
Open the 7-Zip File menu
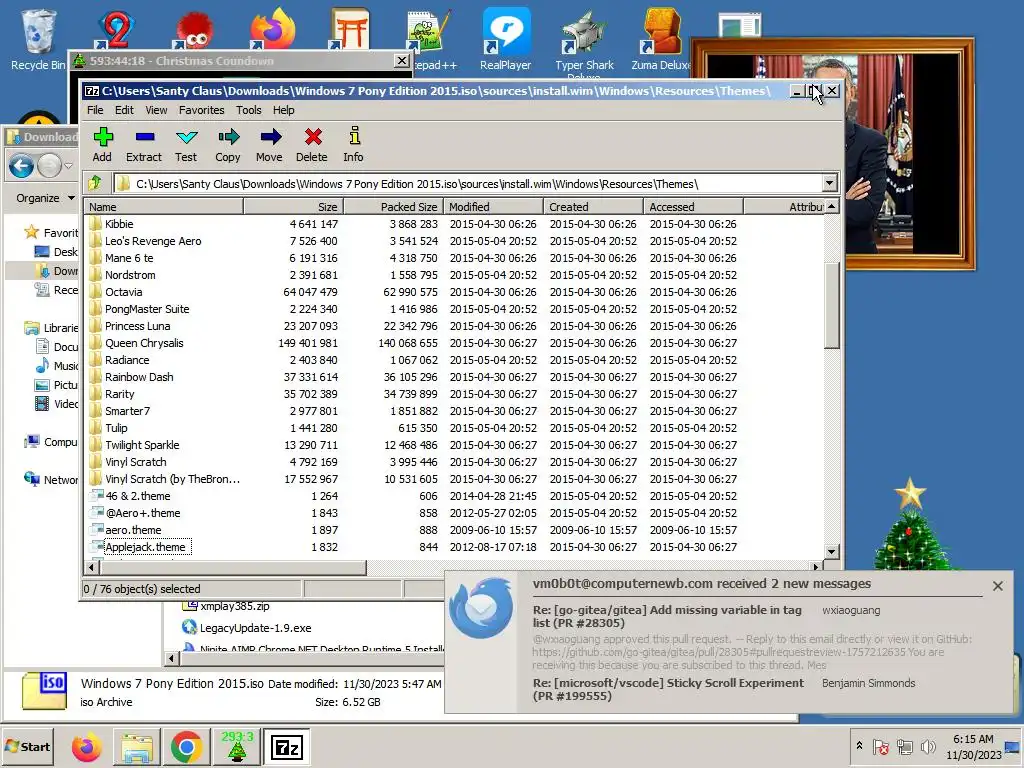click(x=95, y=110)
